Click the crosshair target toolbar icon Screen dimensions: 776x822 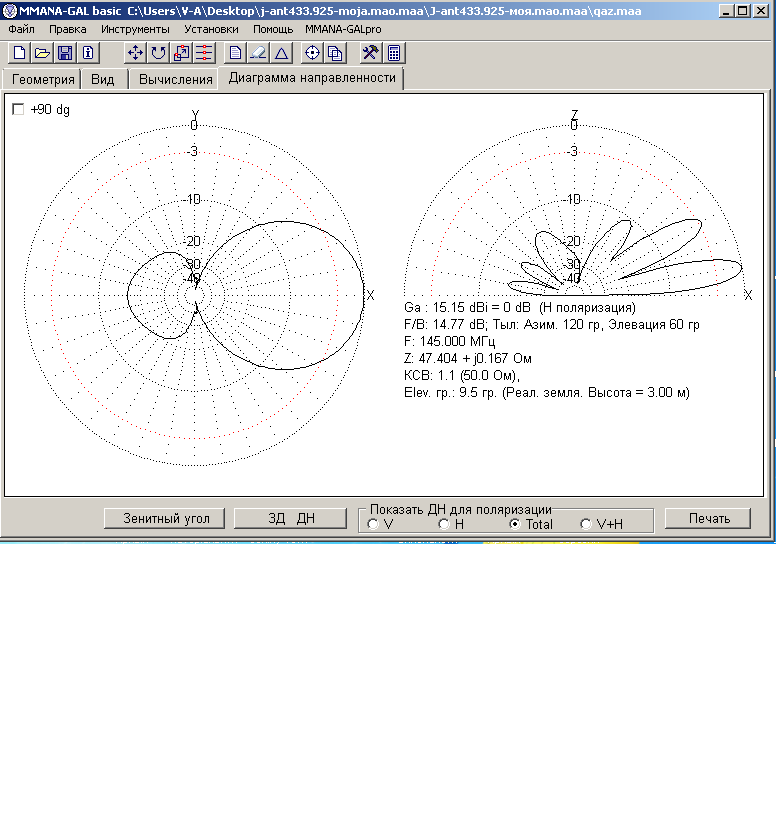coord(311,53)
